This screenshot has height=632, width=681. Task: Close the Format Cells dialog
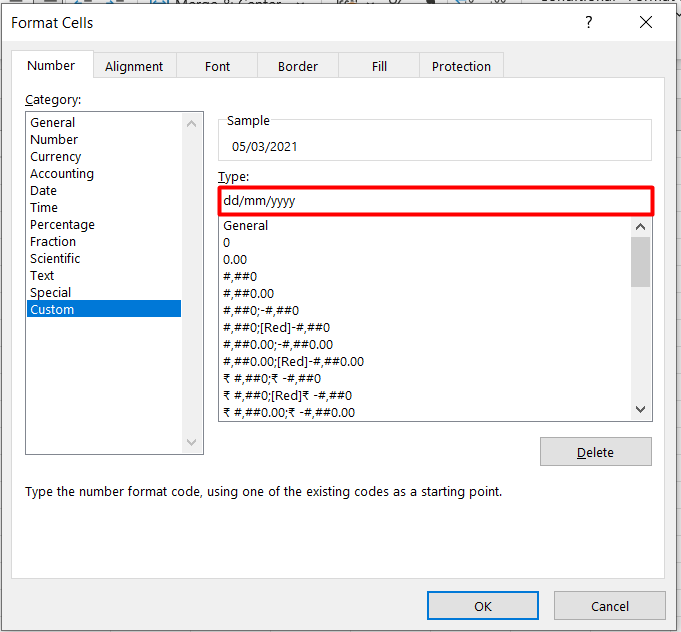pyautogui.click(x=646, y=22)
